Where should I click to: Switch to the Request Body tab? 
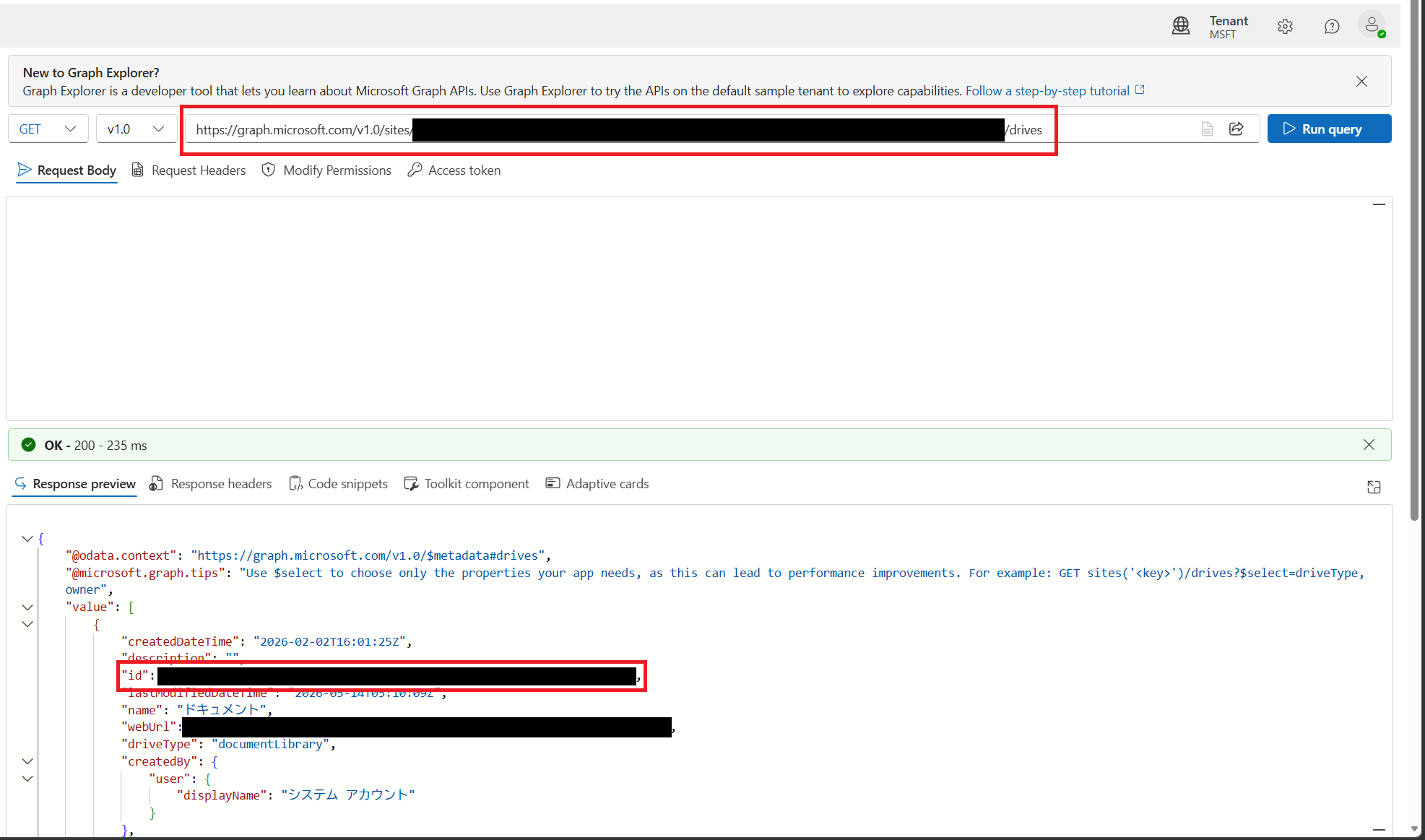click(x=67, y=170)
